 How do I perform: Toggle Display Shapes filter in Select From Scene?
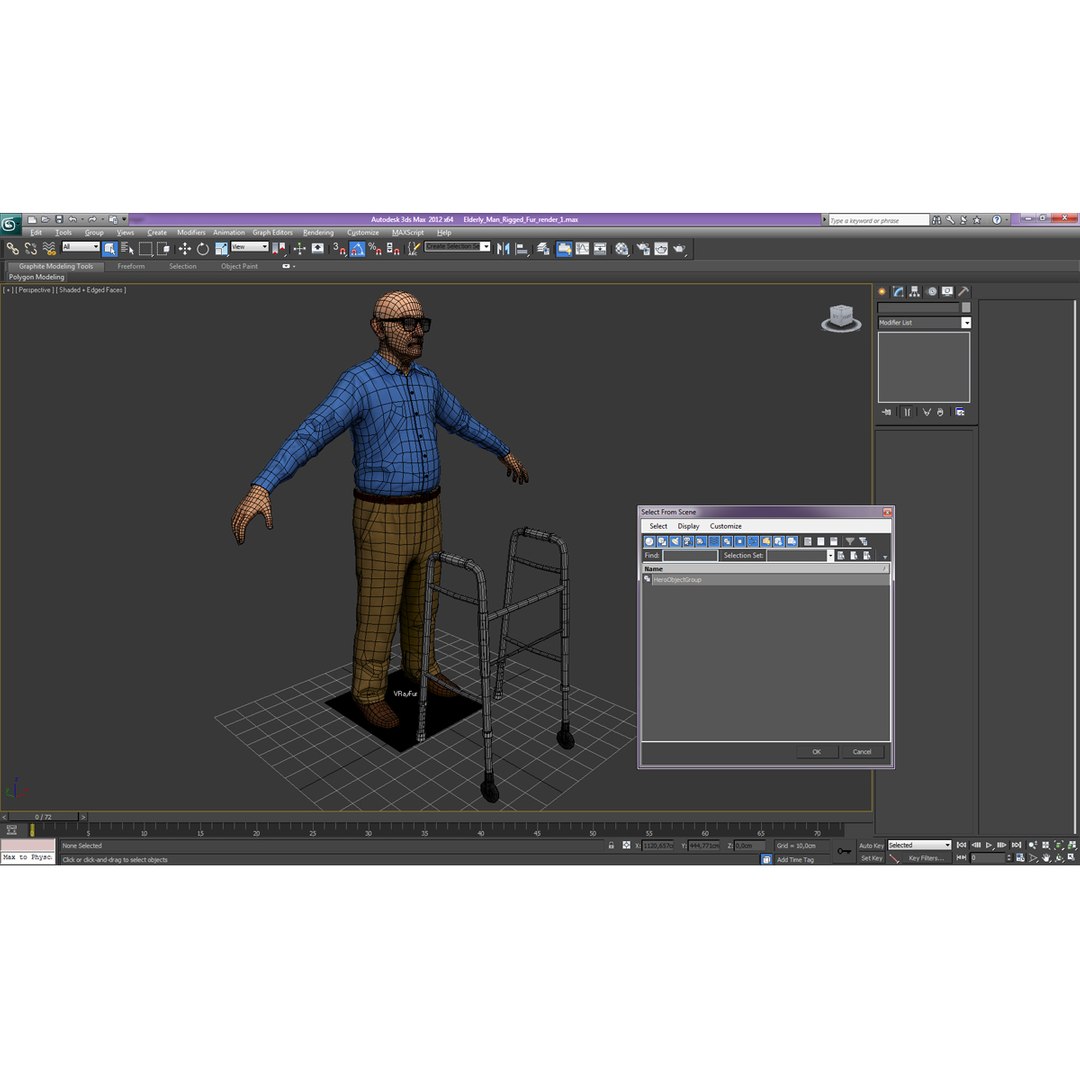[x=662, y=541]
